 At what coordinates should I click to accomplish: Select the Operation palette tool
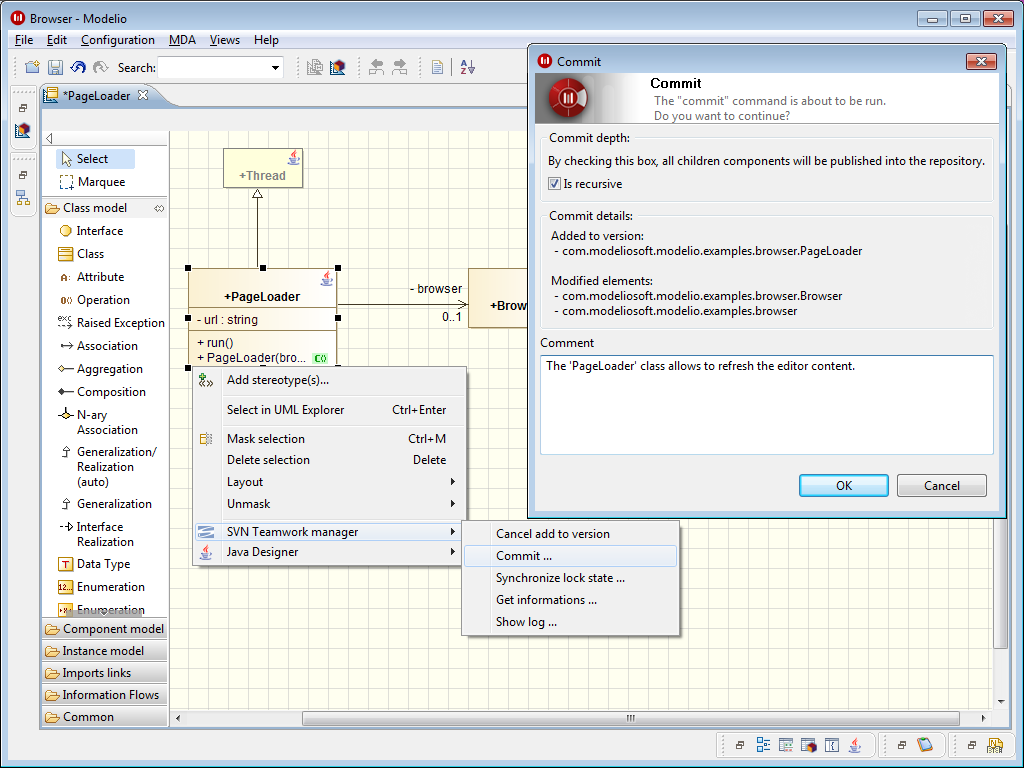(94, 300)
